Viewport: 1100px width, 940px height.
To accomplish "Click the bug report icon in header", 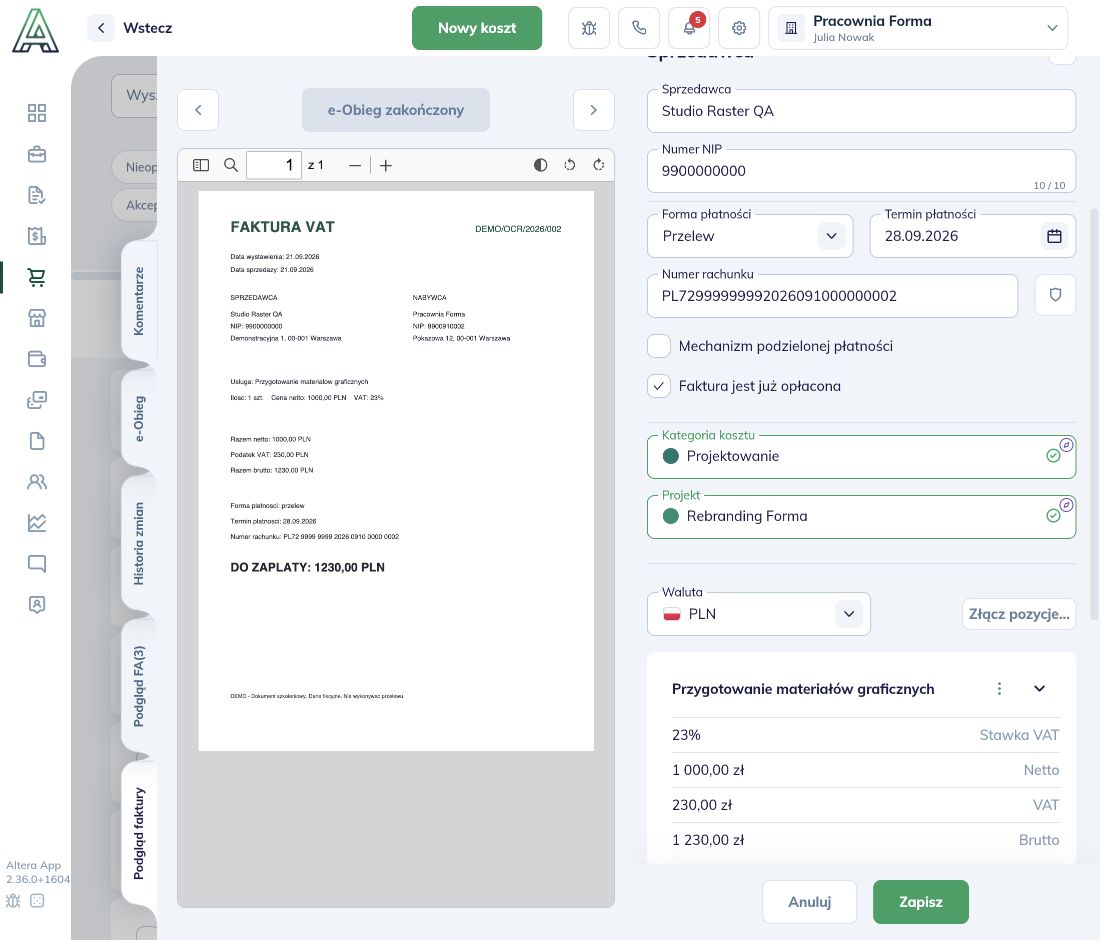I will click(589, 28).
